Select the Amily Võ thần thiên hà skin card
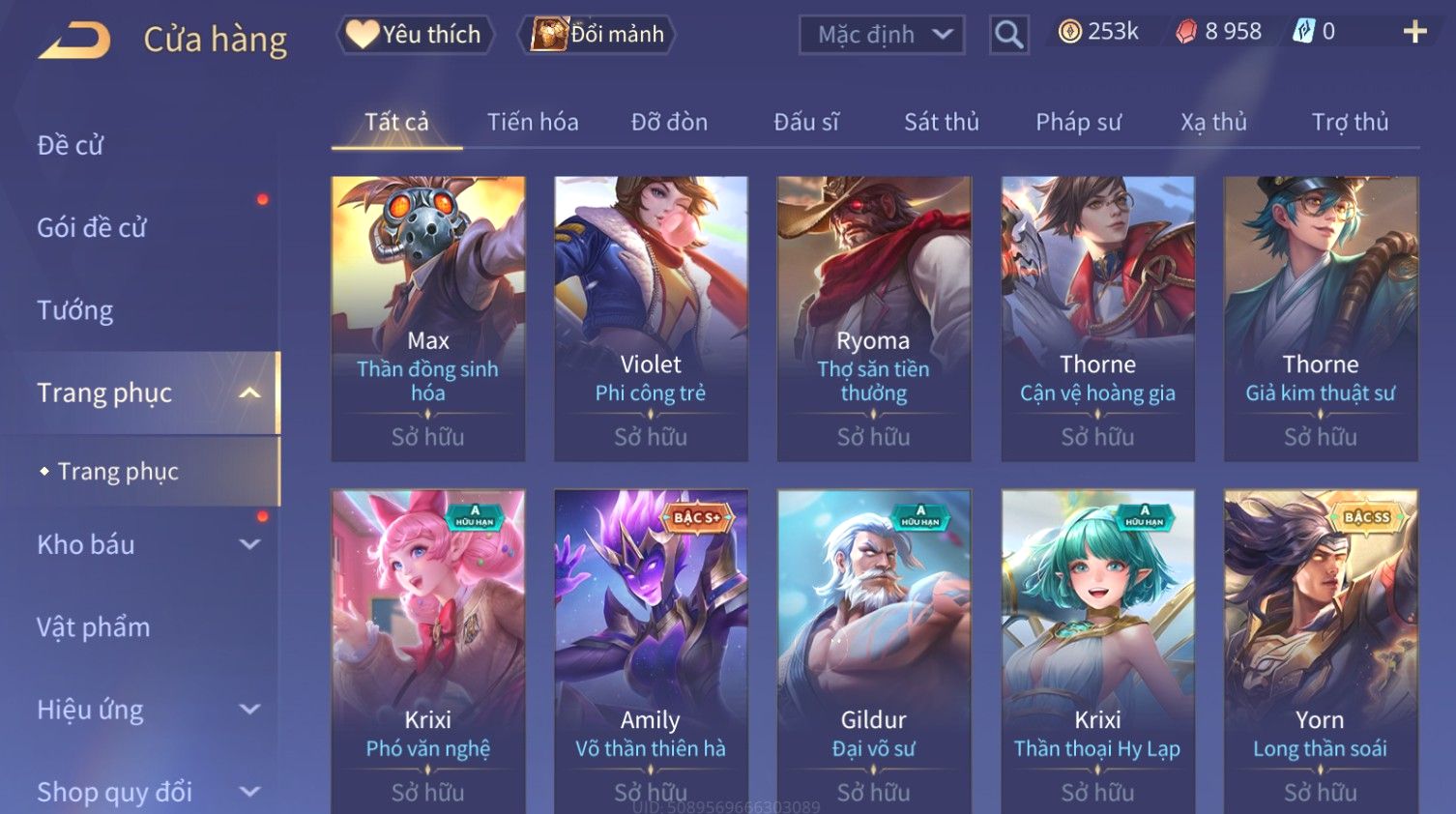This screenshot has height=814, width=1456. tap(651, 652)
